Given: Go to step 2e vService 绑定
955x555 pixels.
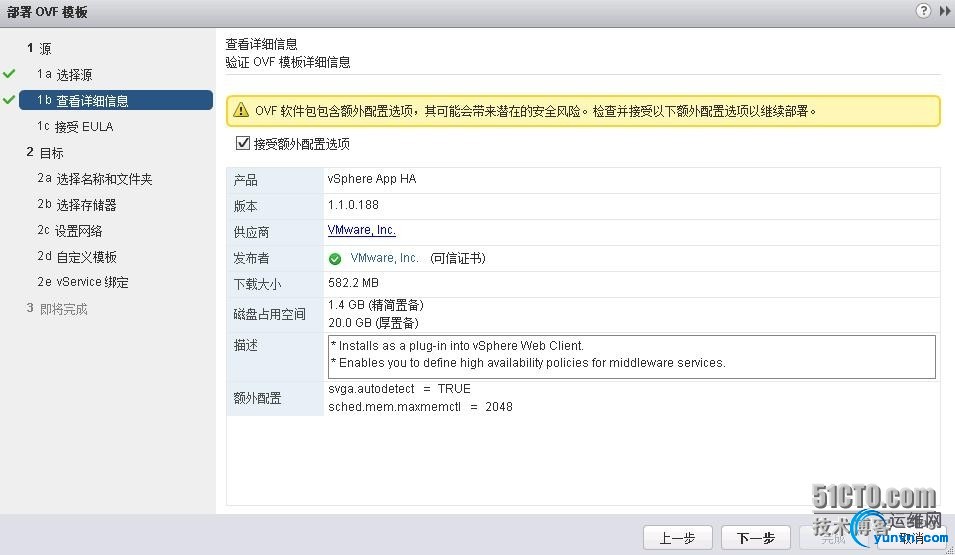Looking at the screenshot, I should click(x=83, y=282).
